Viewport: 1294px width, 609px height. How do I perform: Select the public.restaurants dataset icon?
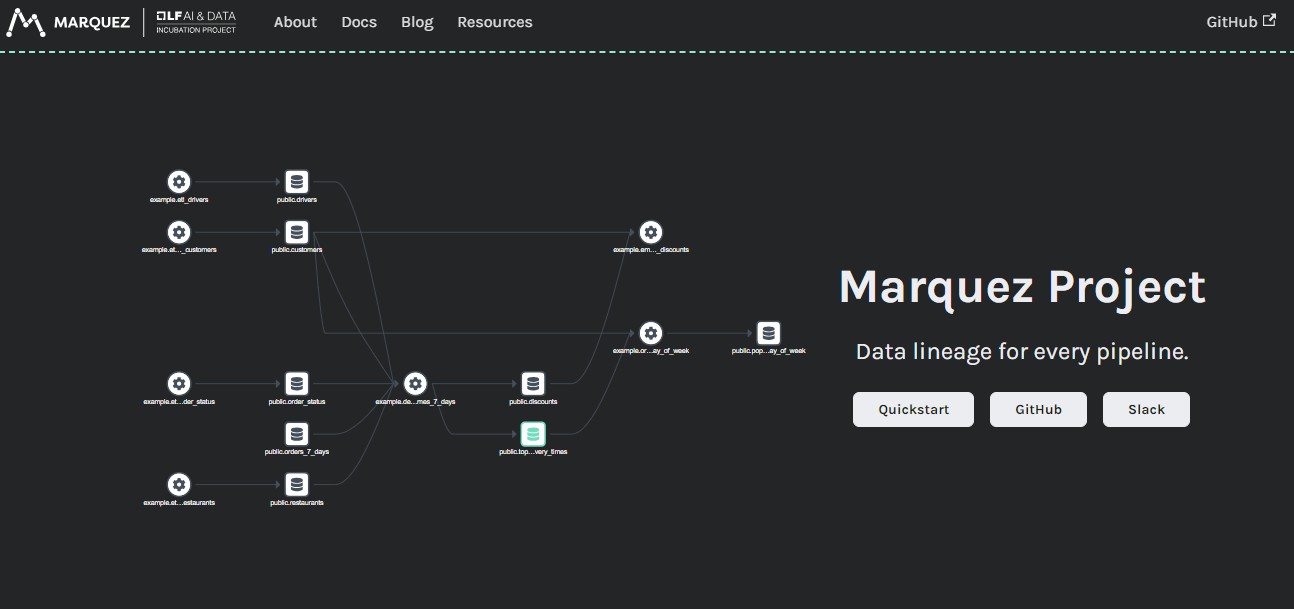pyautogui.click(x=297, y=485)
